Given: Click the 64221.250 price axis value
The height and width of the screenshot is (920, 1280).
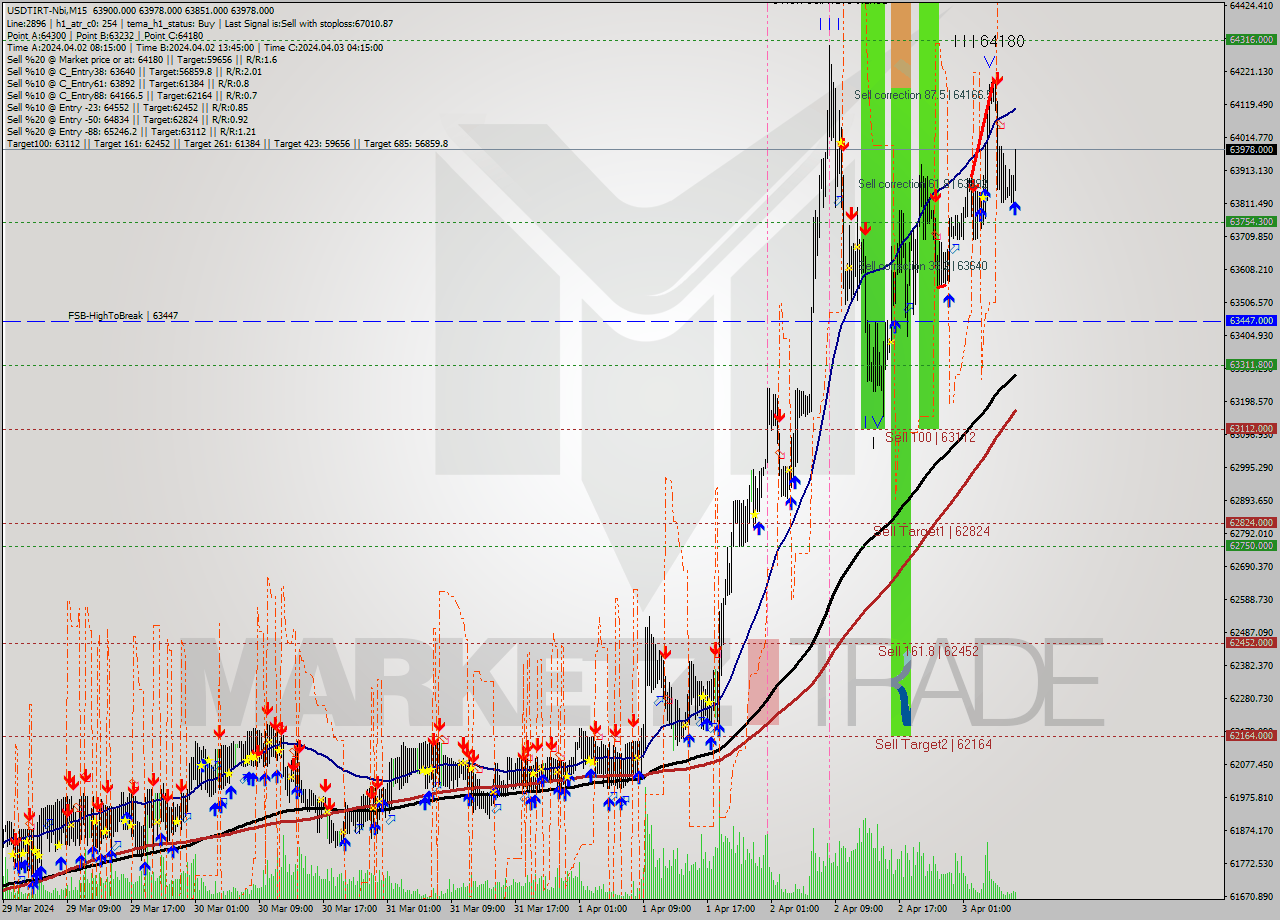Looking at the screenshot, I should pyautogui.click(x=1250, y=71).
